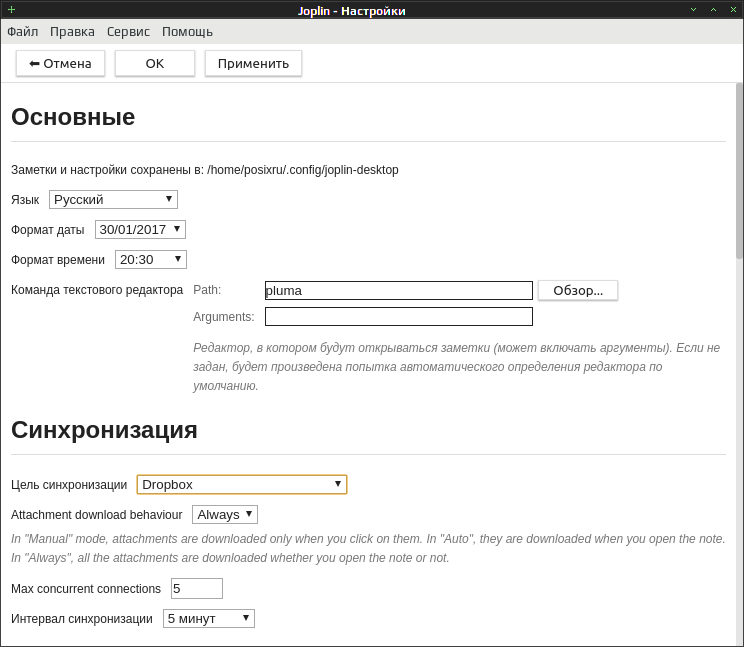Click the vertical scrollbar thumb
This screenshot has width=744, height=647.
[739, 171]
